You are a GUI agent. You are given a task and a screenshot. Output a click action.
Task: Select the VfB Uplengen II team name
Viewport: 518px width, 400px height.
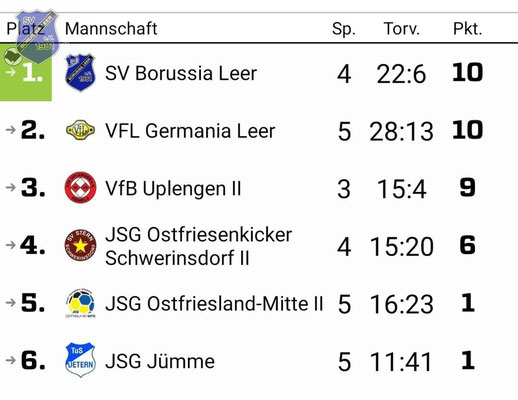pyautogui.click(x=173, y=188)
